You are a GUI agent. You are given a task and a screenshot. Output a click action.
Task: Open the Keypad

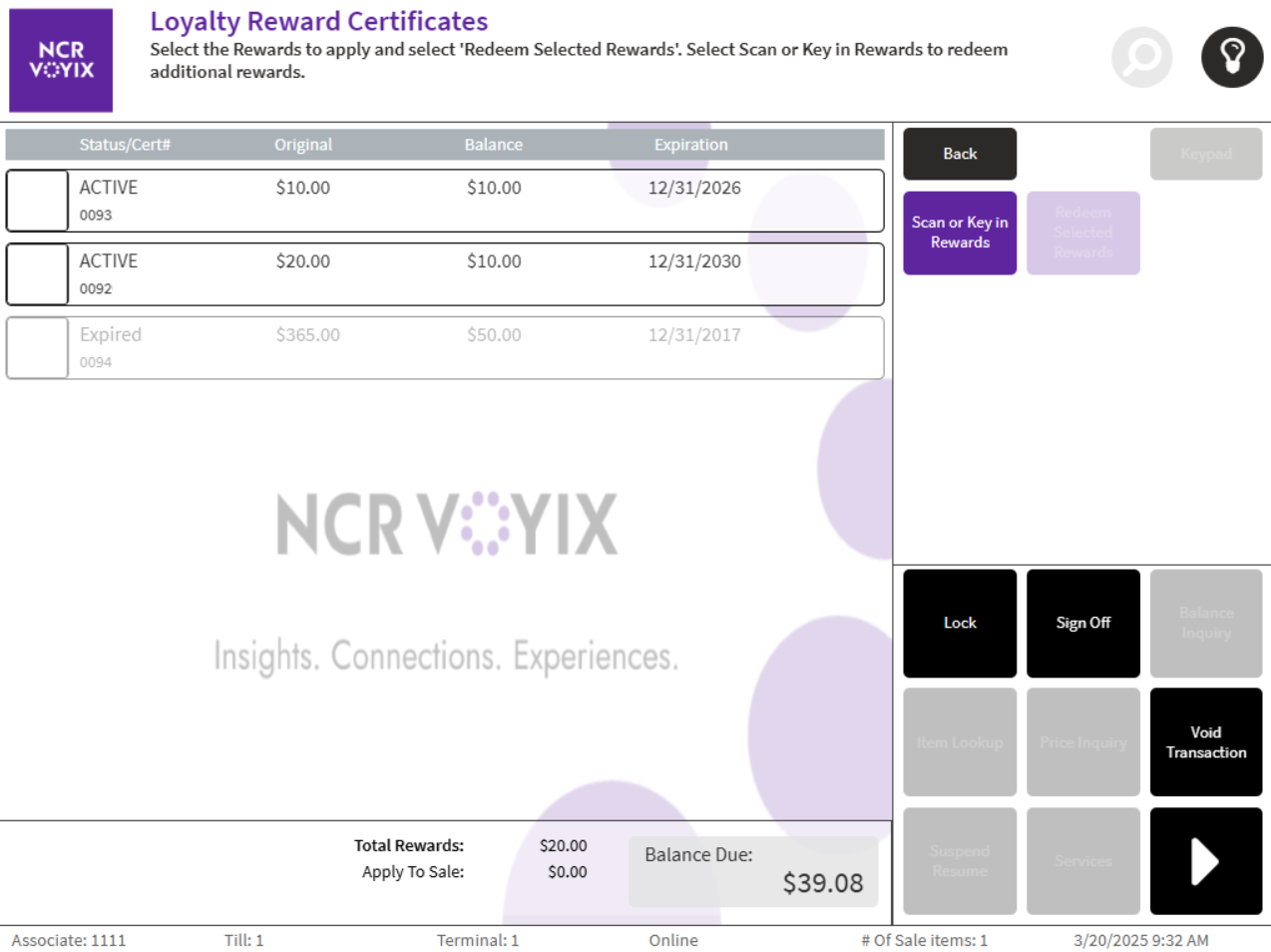1205,154
